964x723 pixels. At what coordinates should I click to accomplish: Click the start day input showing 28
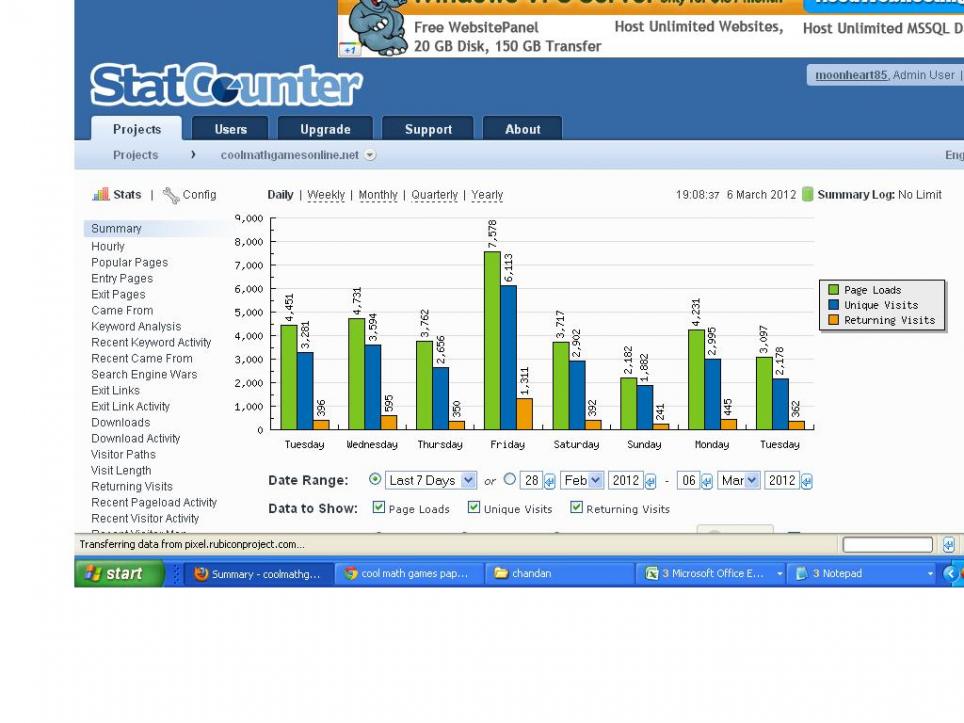click(x=532, y=480)
